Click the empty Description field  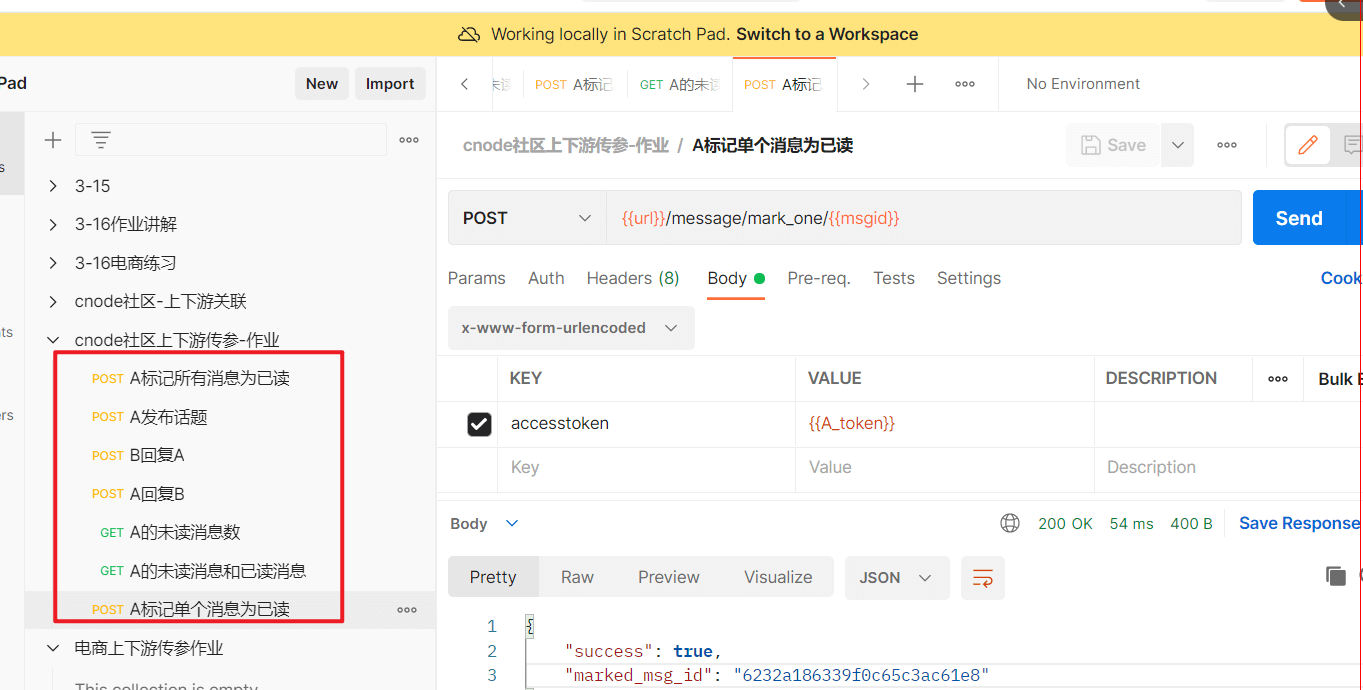[x=1228, y=467]
